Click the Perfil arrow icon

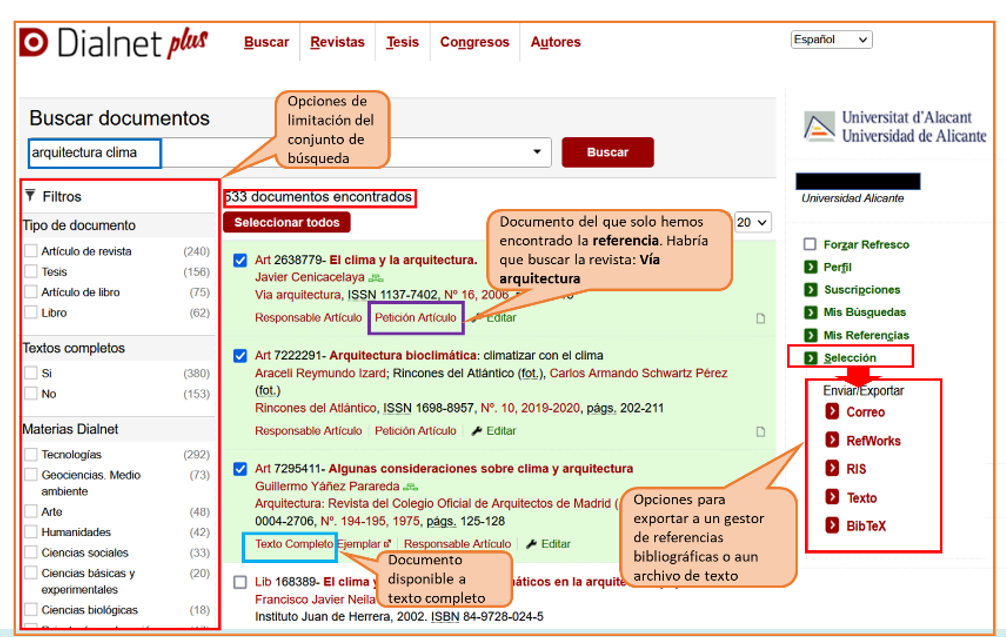coord(810,267)
